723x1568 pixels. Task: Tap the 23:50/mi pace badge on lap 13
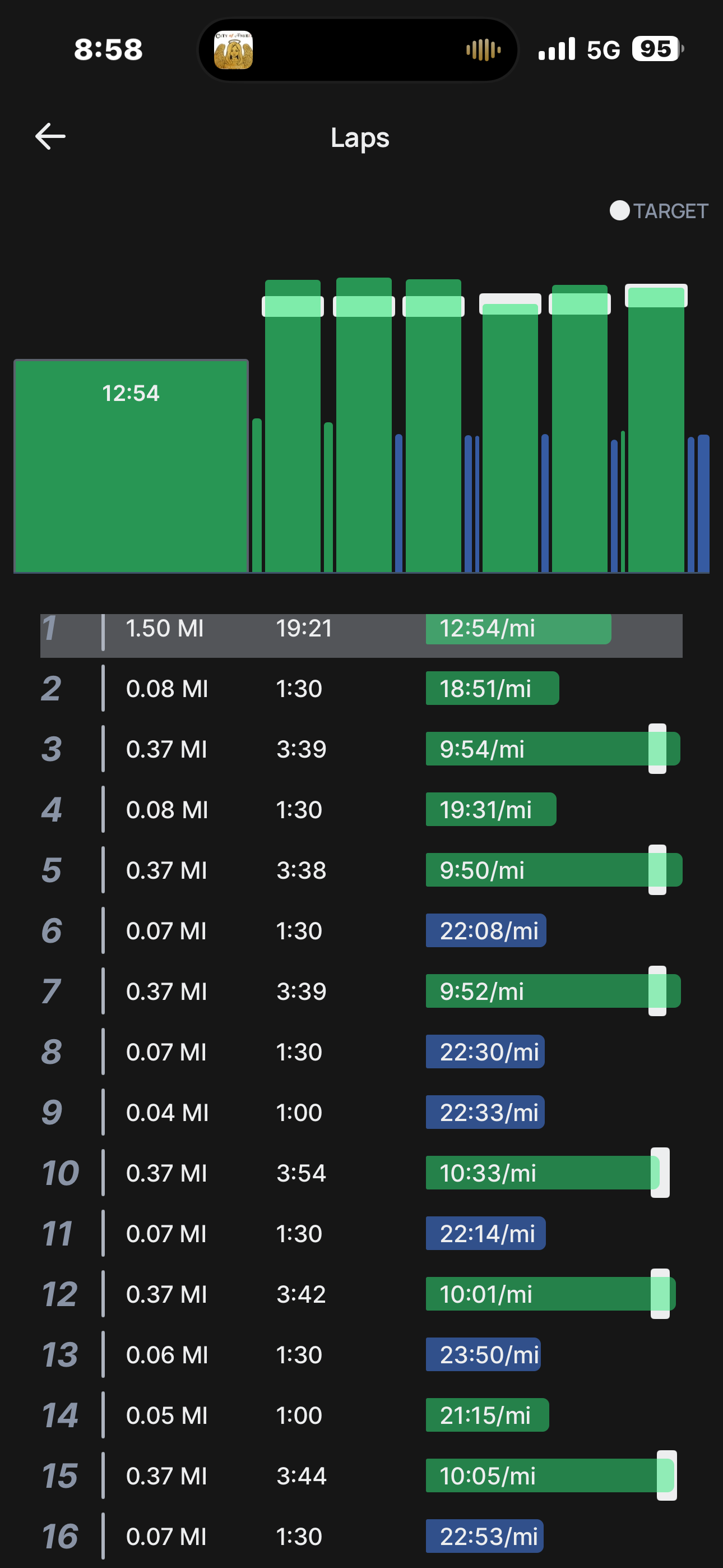483,1355
